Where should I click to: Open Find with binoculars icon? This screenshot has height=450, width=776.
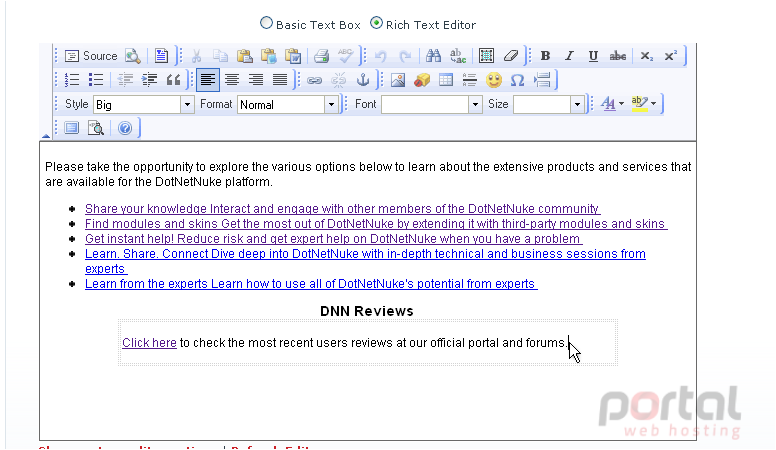pos(434,56)
